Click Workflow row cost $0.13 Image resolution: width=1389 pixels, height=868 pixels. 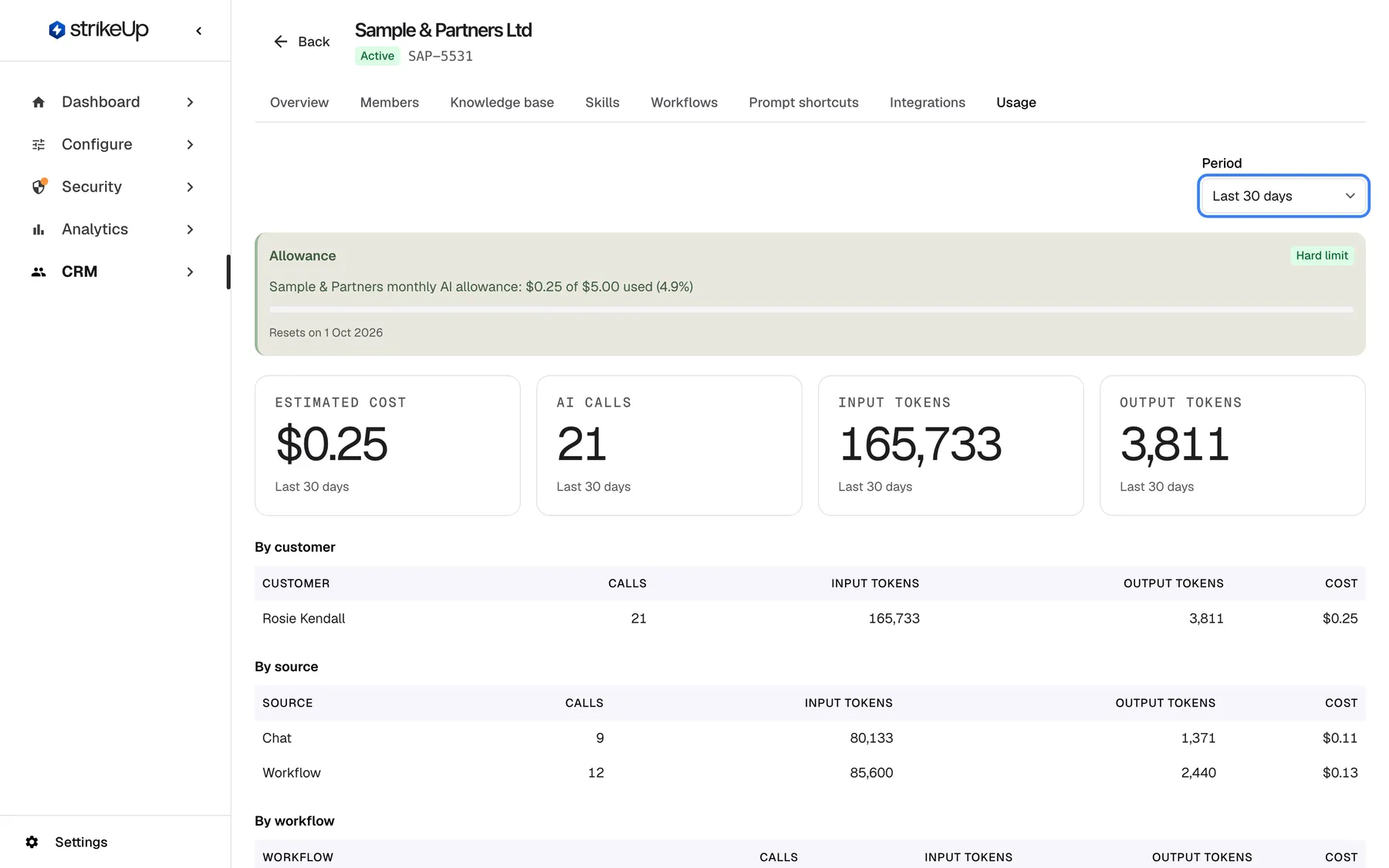(x=1340, y=772)
